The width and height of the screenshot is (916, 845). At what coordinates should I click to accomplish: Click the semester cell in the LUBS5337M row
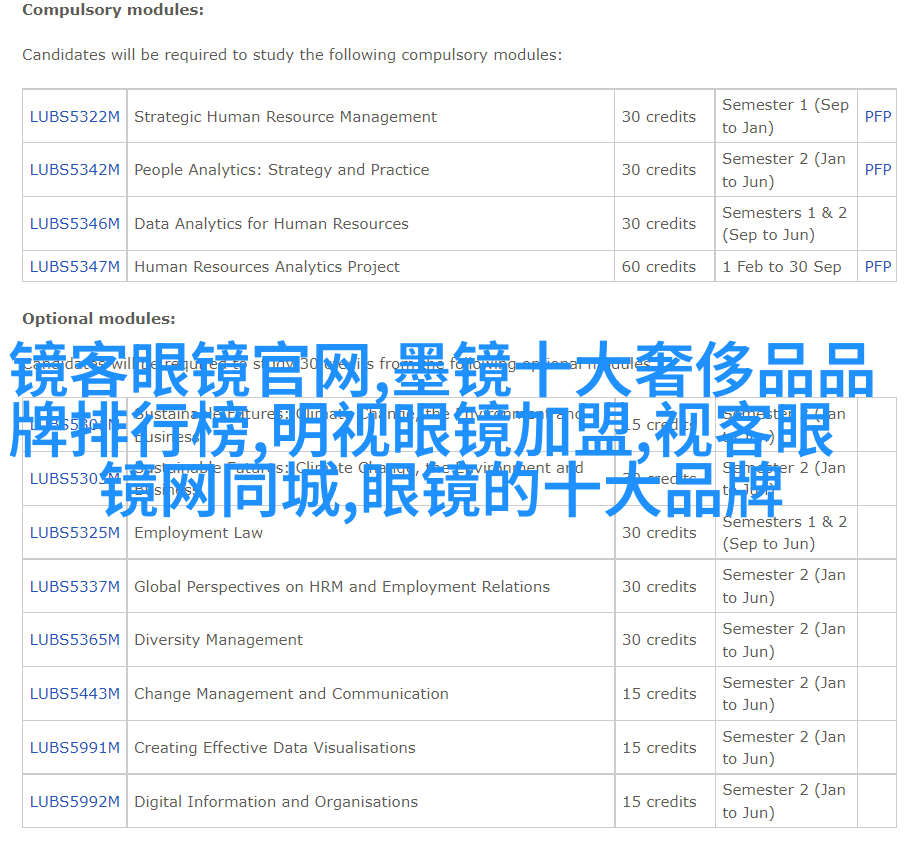(x=784, y=586)
